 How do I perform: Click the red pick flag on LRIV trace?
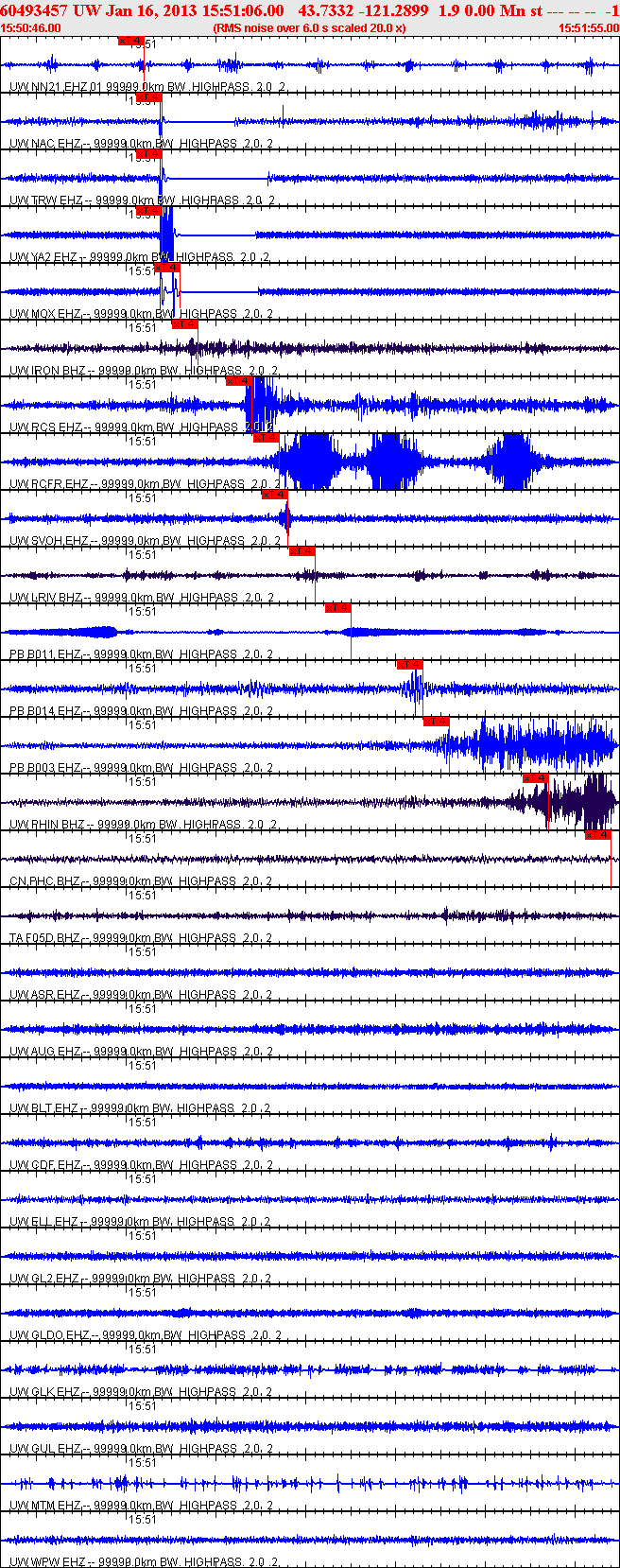coord(301,551)
